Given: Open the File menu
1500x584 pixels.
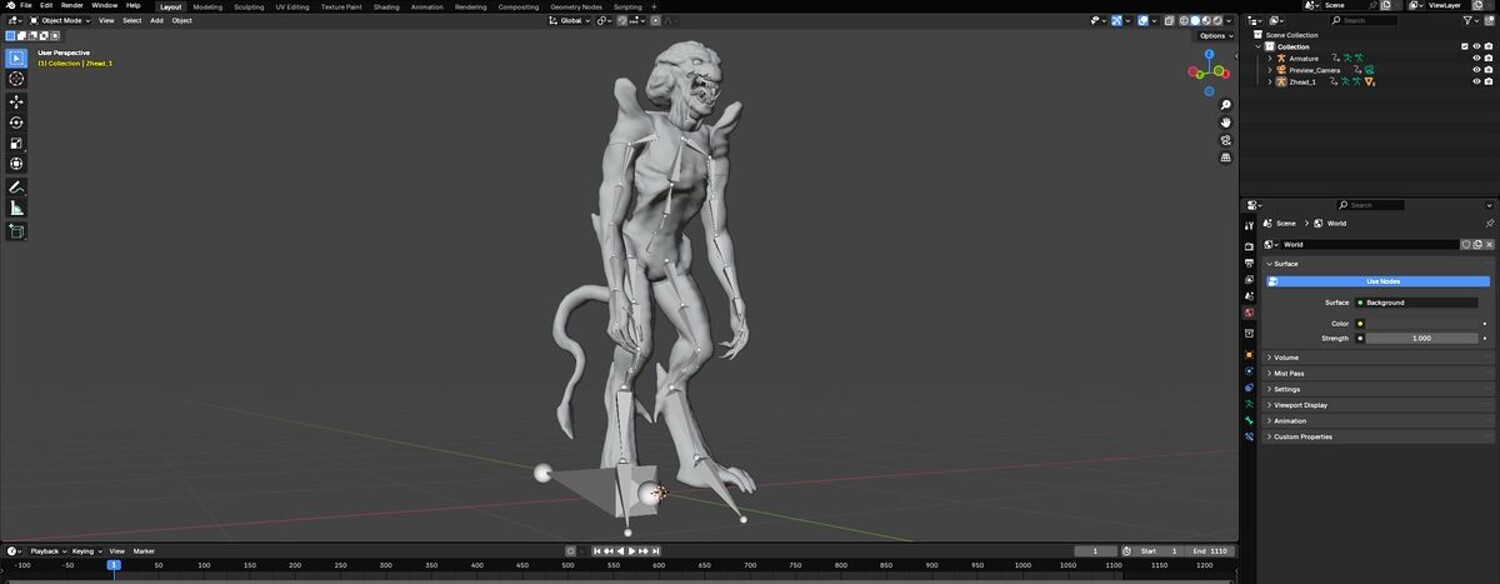Looking at the screenshot, I should (26, 6).
